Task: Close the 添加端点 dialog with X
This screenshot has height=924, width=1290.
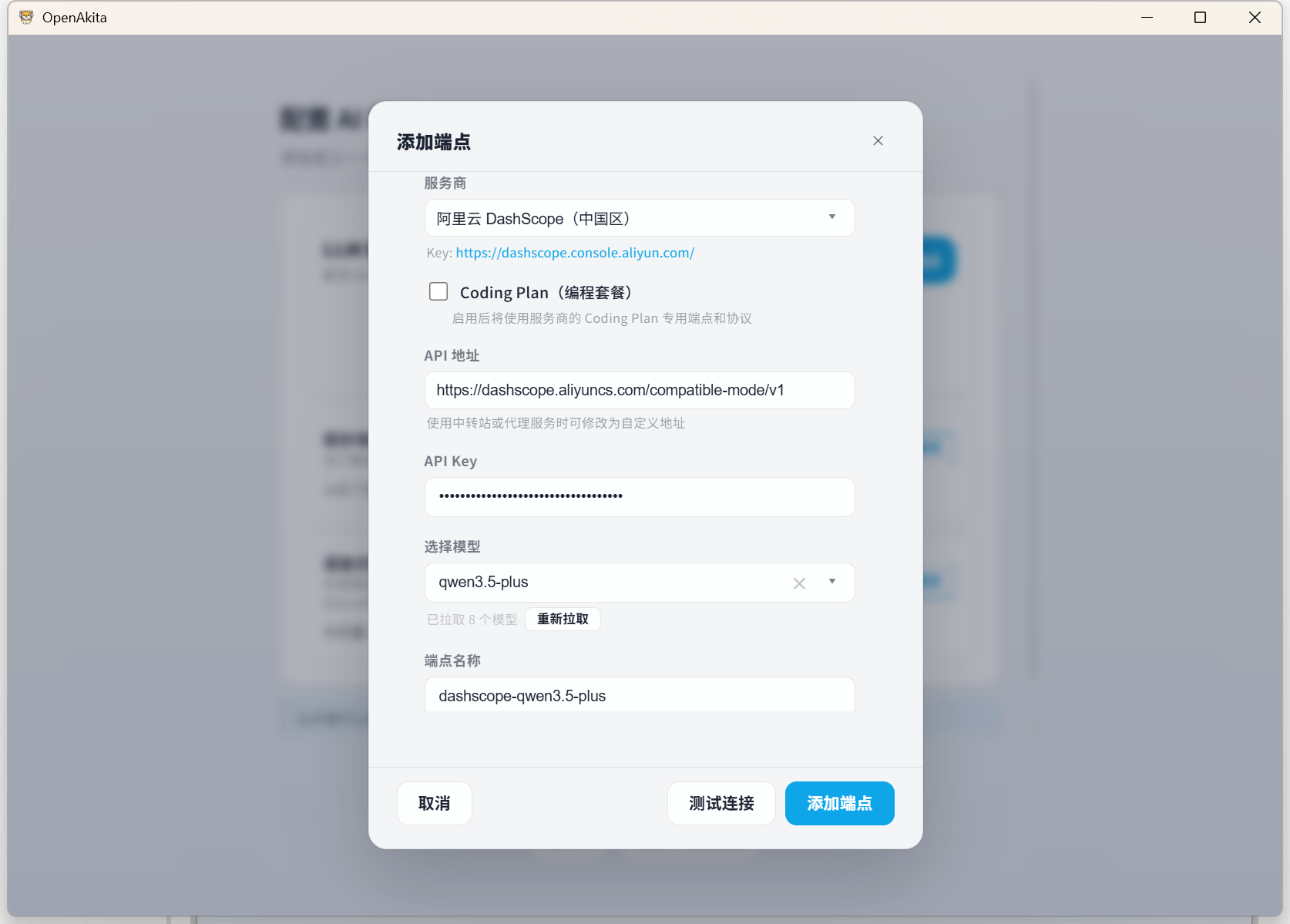Action: (x=878, y=141)
